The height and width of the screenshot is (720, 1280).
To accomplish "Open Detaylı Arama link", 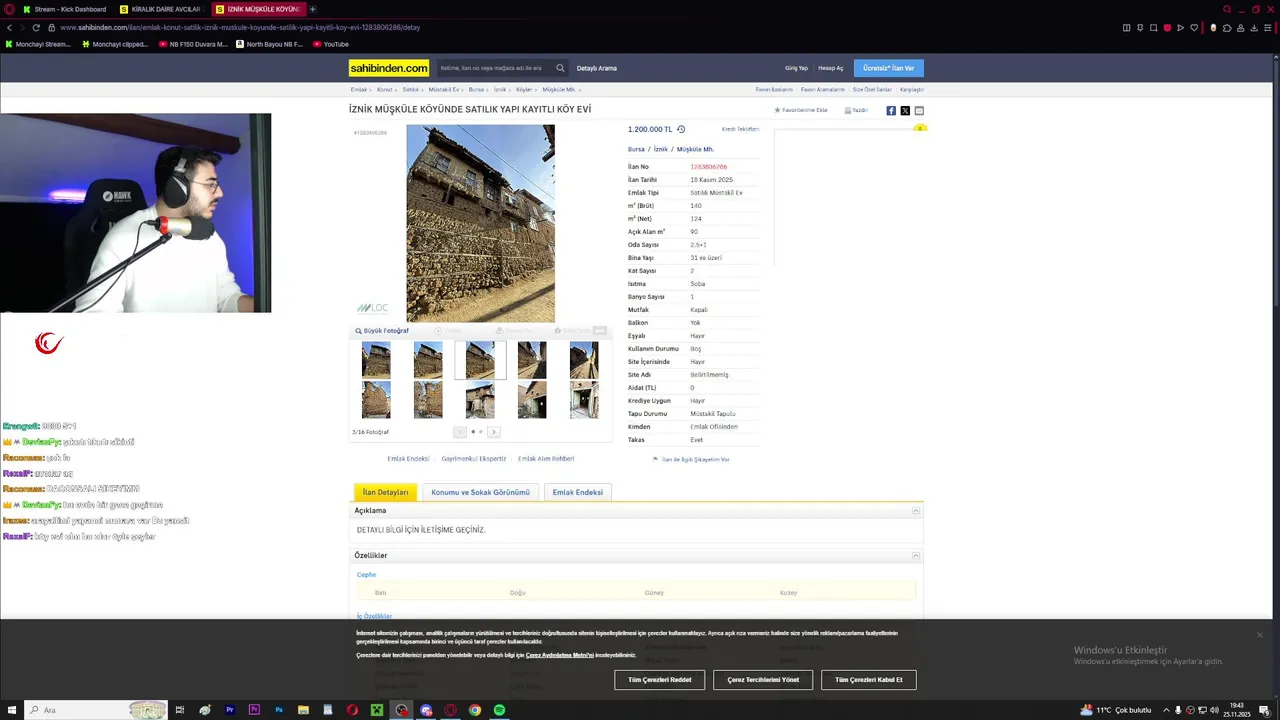I will pyautogui.click(x=597, y=68).
